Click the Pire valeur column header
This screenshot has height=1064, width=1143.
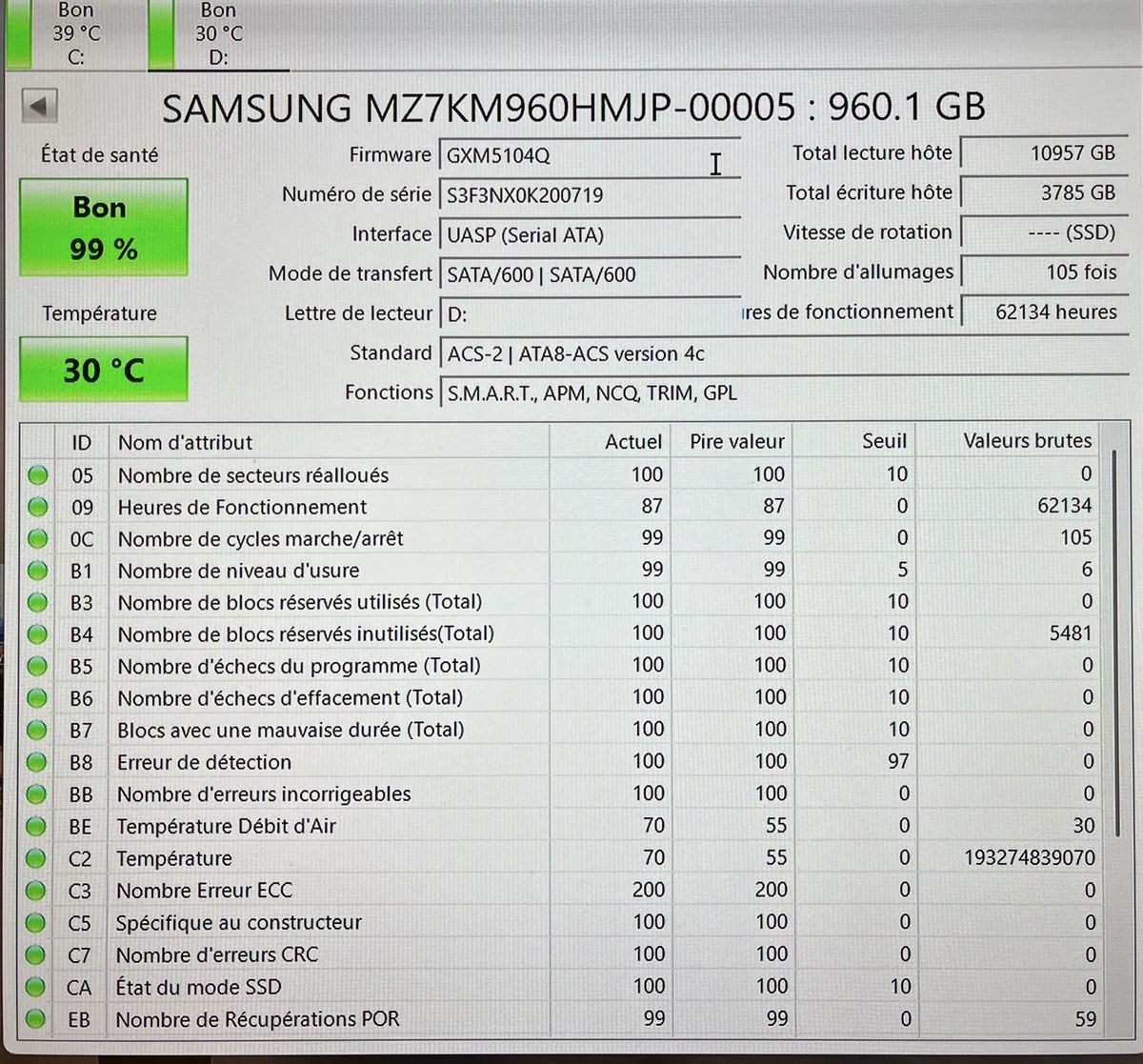tap(731, 442)
